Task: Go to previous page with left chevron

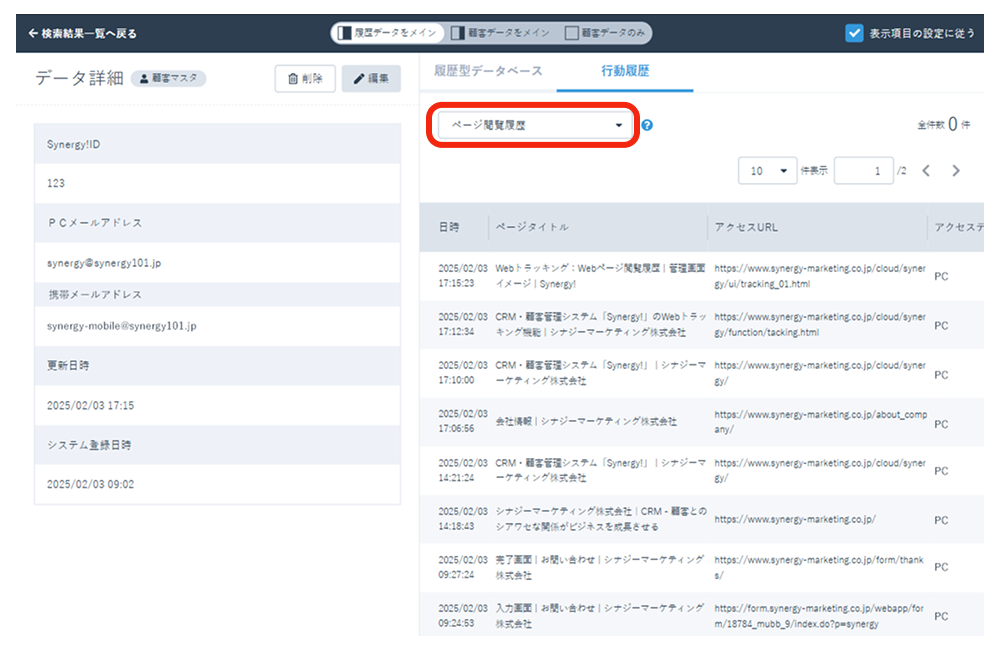Action: (x=926, y=171)
